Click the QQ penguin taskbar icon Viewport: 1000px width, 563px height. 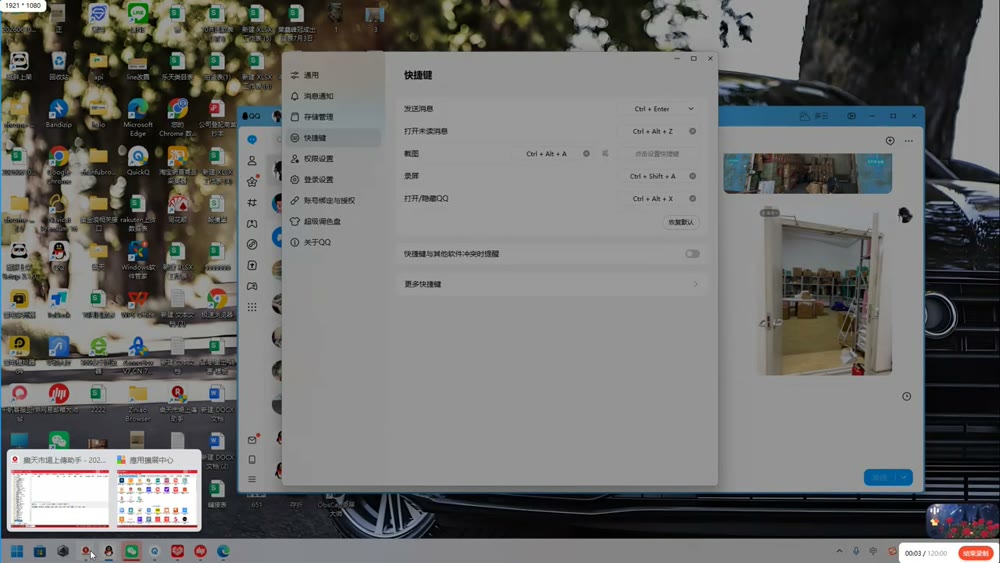tap(108, 552)
